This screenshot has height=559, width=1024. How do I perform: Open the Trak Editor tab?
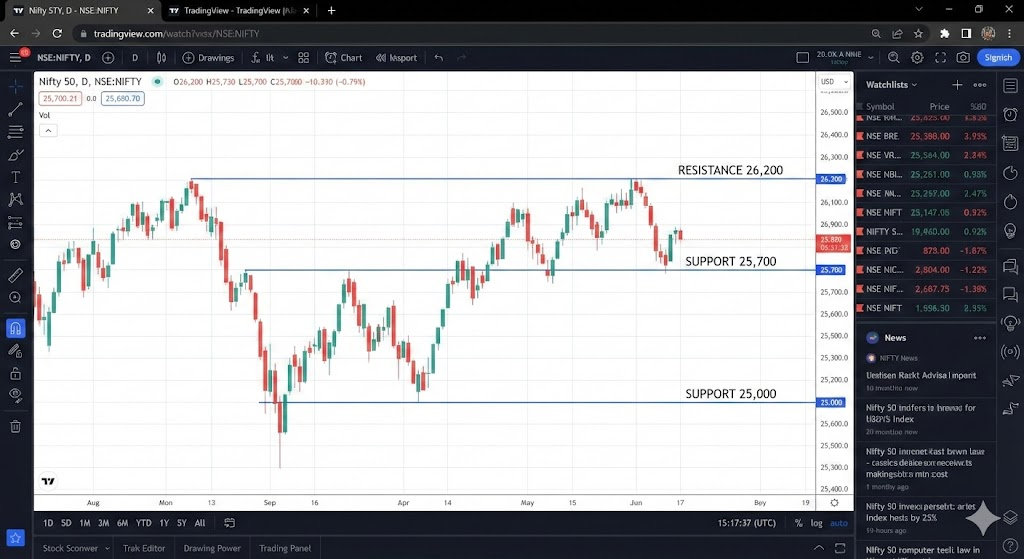[144, 549]
